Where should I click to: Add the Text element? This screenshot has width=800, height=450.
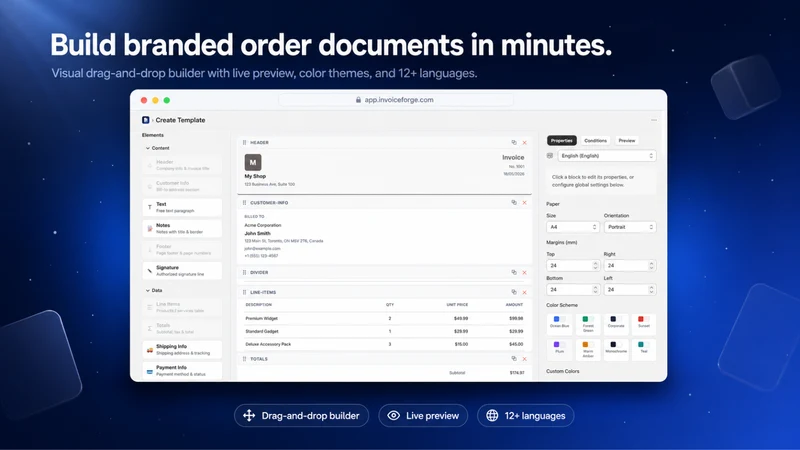pos(182,207)
